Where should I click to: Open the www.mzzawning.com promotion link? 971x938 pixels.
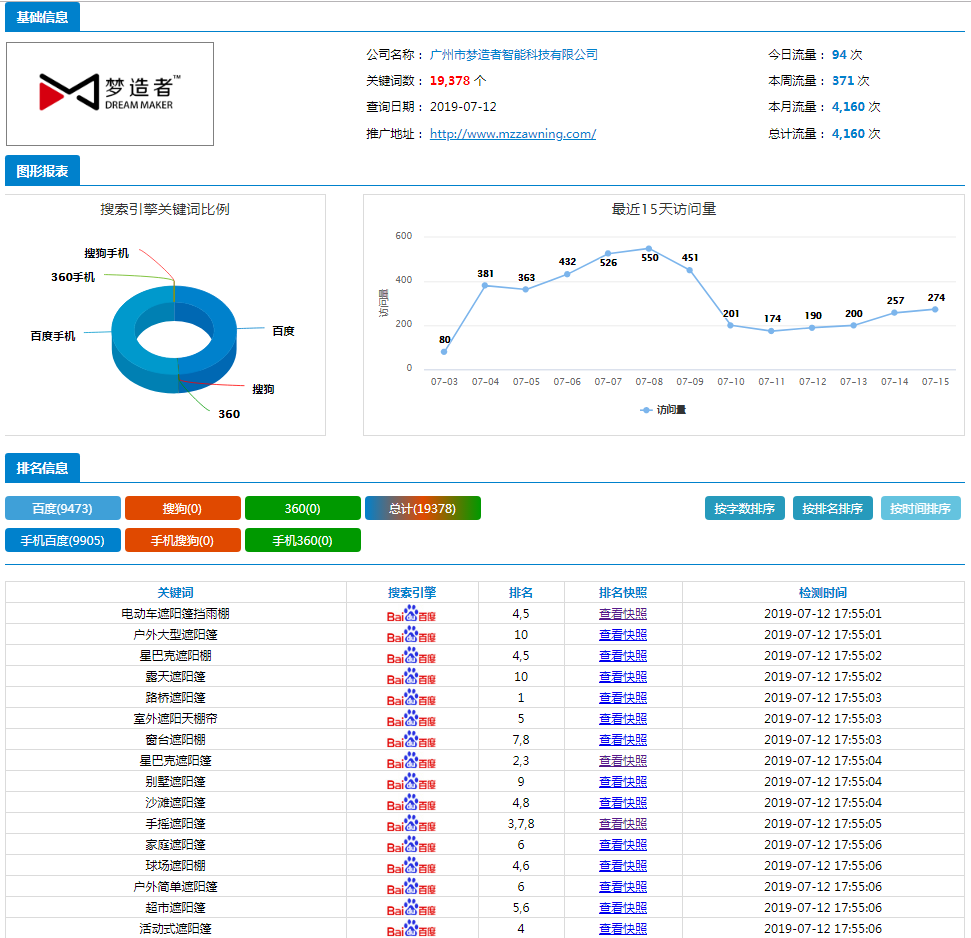point(512,133)
